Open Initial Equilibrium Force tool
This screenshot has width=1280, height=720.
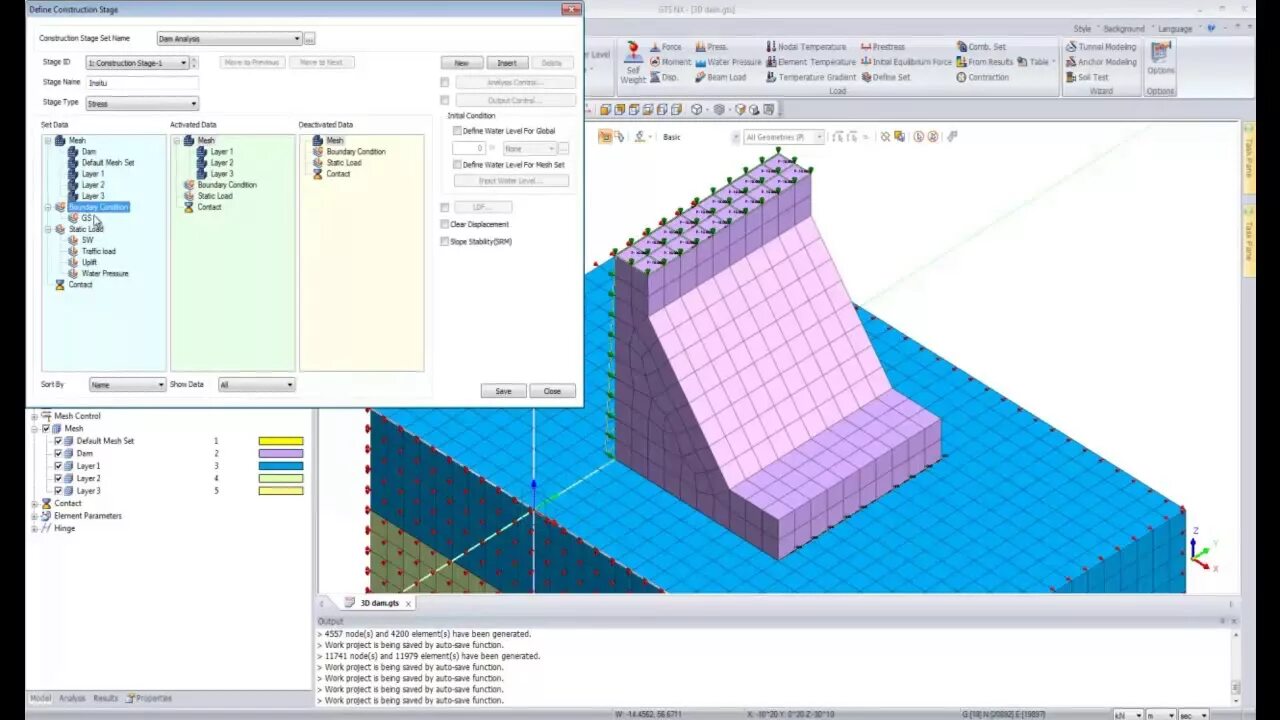click(906, 62)
